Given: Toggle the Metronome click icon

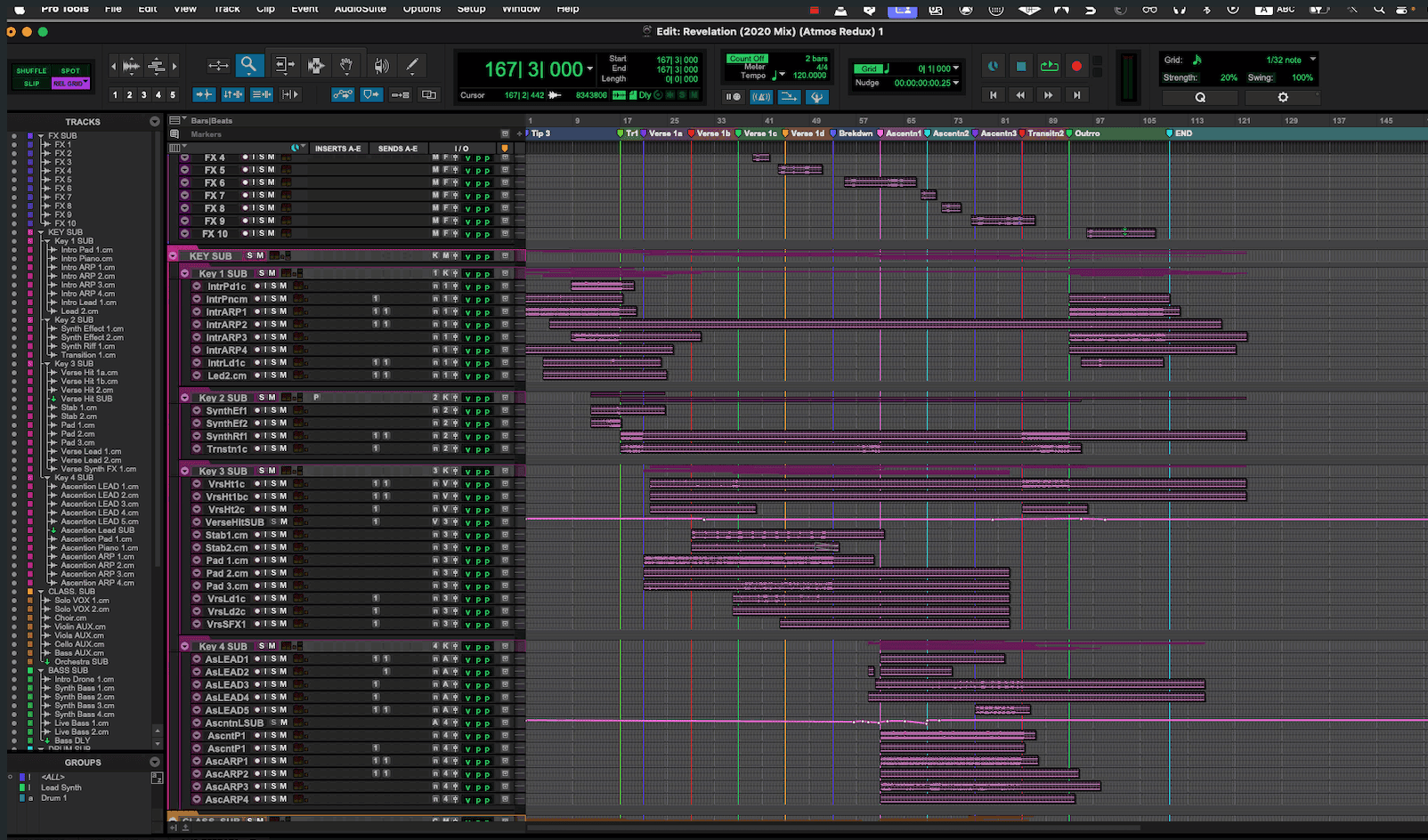Looking at the screenshot, I should coord(762,97).
